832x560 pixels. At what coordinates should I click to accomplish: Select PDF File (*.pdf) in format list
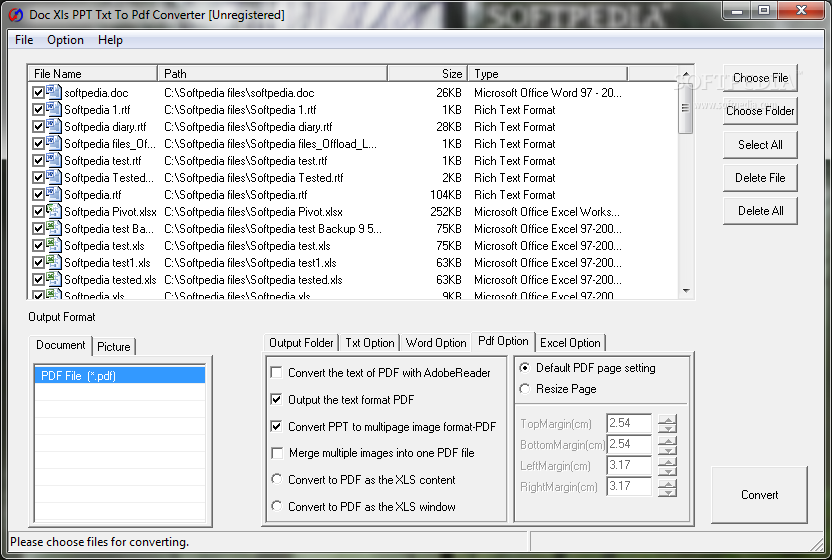pos(120,375)
